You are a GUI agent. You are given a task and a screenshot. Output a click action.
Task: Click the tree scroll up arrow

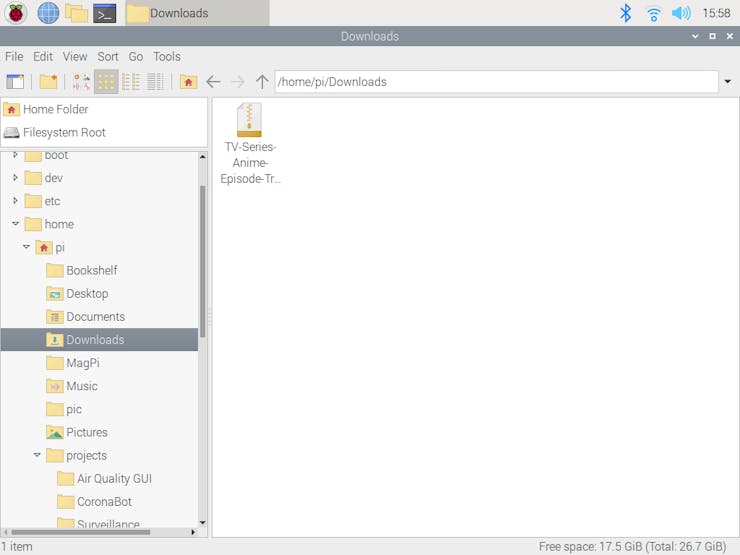pyautogui.click(x=202, y=157)
